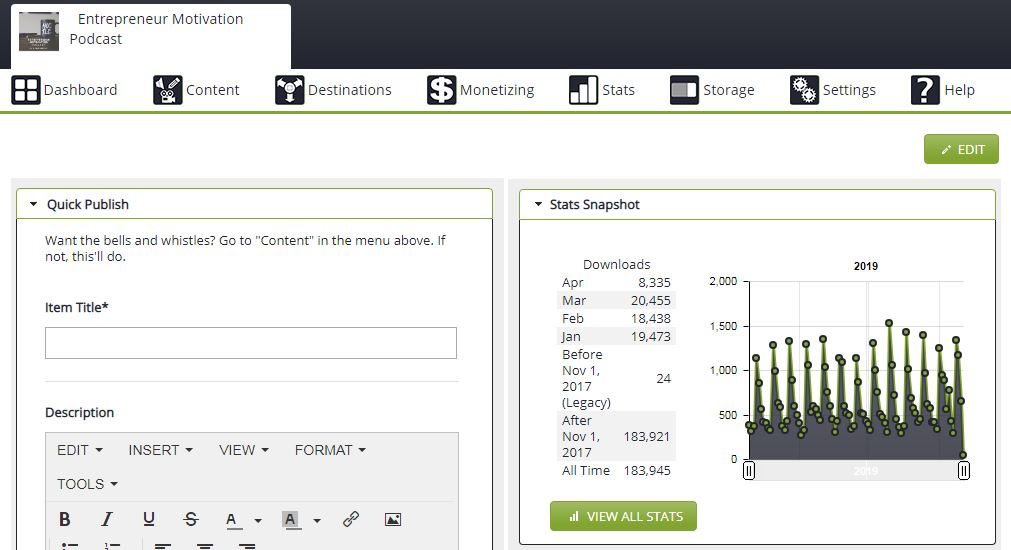Click the legacy downloads value 24
The width and height of the screenshot is (1011, 550).
tap(663, 378)
